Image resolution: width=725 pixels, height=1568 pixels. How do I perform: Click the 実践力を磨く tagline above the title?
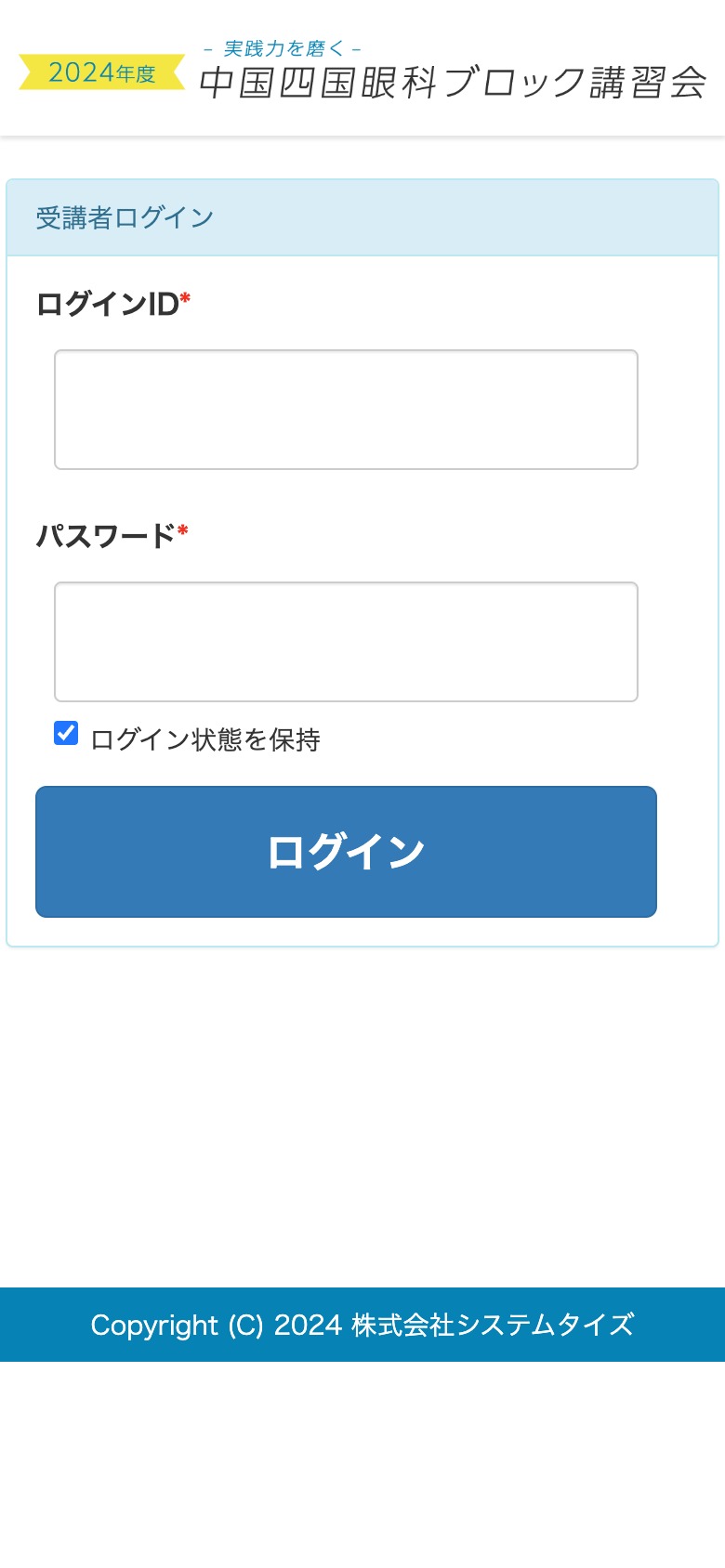[x=283, y=48]
